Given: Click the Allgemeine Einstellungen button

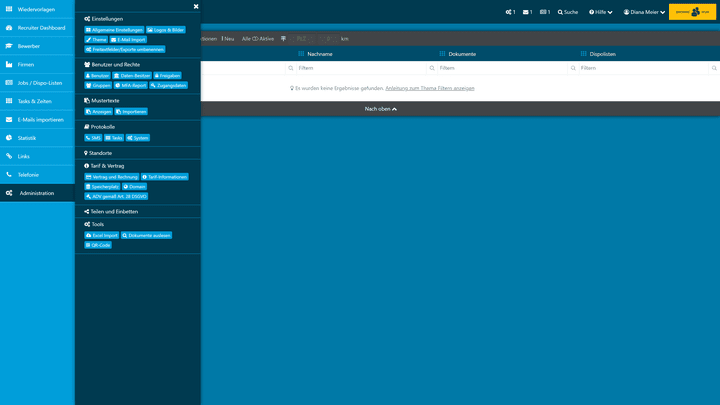Looking at the screenshot, I should pyautogui.click(x=114, y=30).
